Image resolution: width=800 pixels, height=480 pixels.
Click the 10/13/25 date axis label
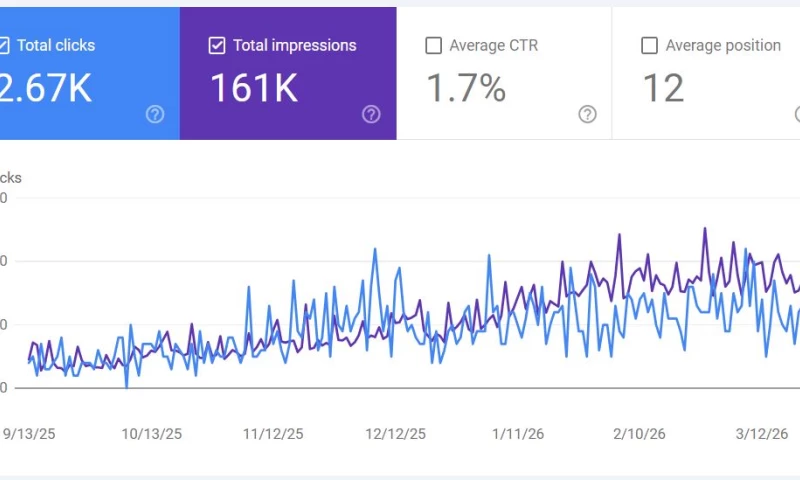coord(152,434)
